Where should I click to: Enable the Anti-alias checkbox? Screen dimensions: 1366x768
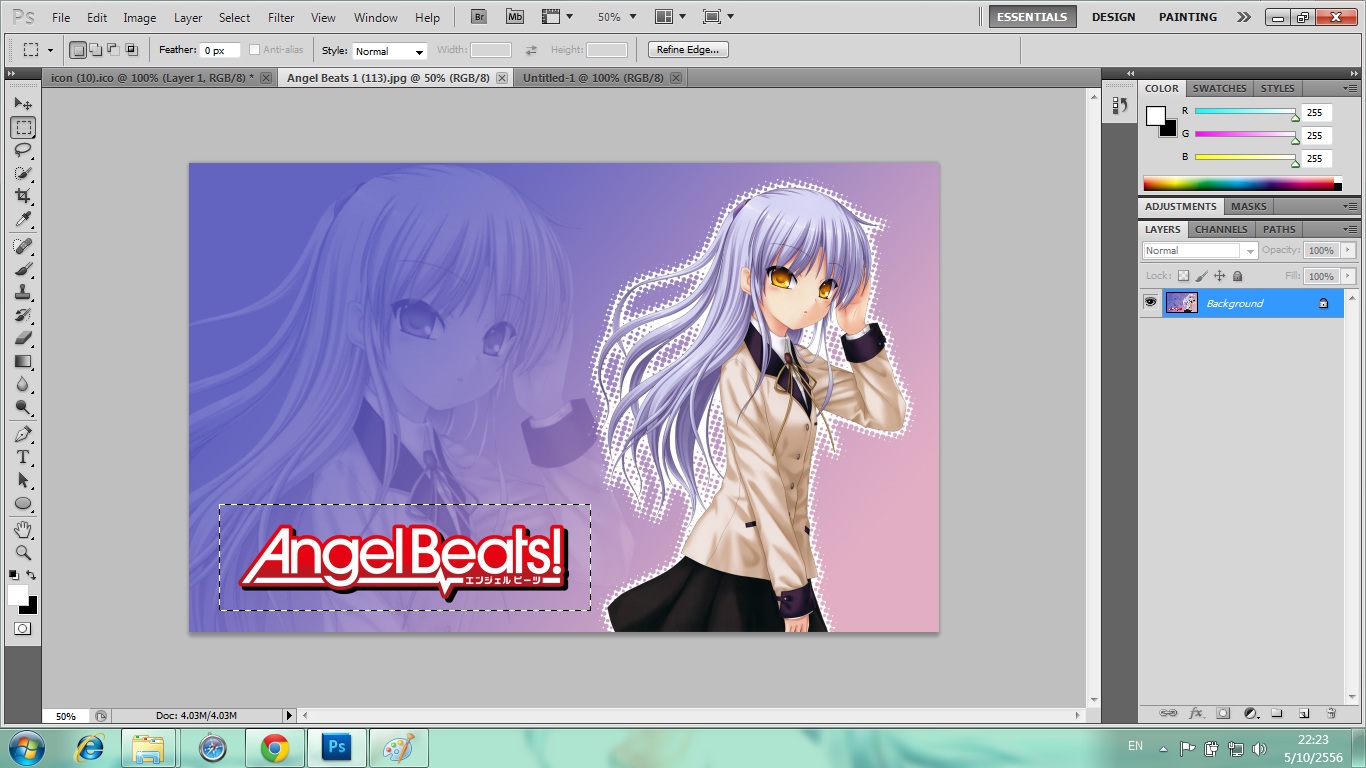254,50
